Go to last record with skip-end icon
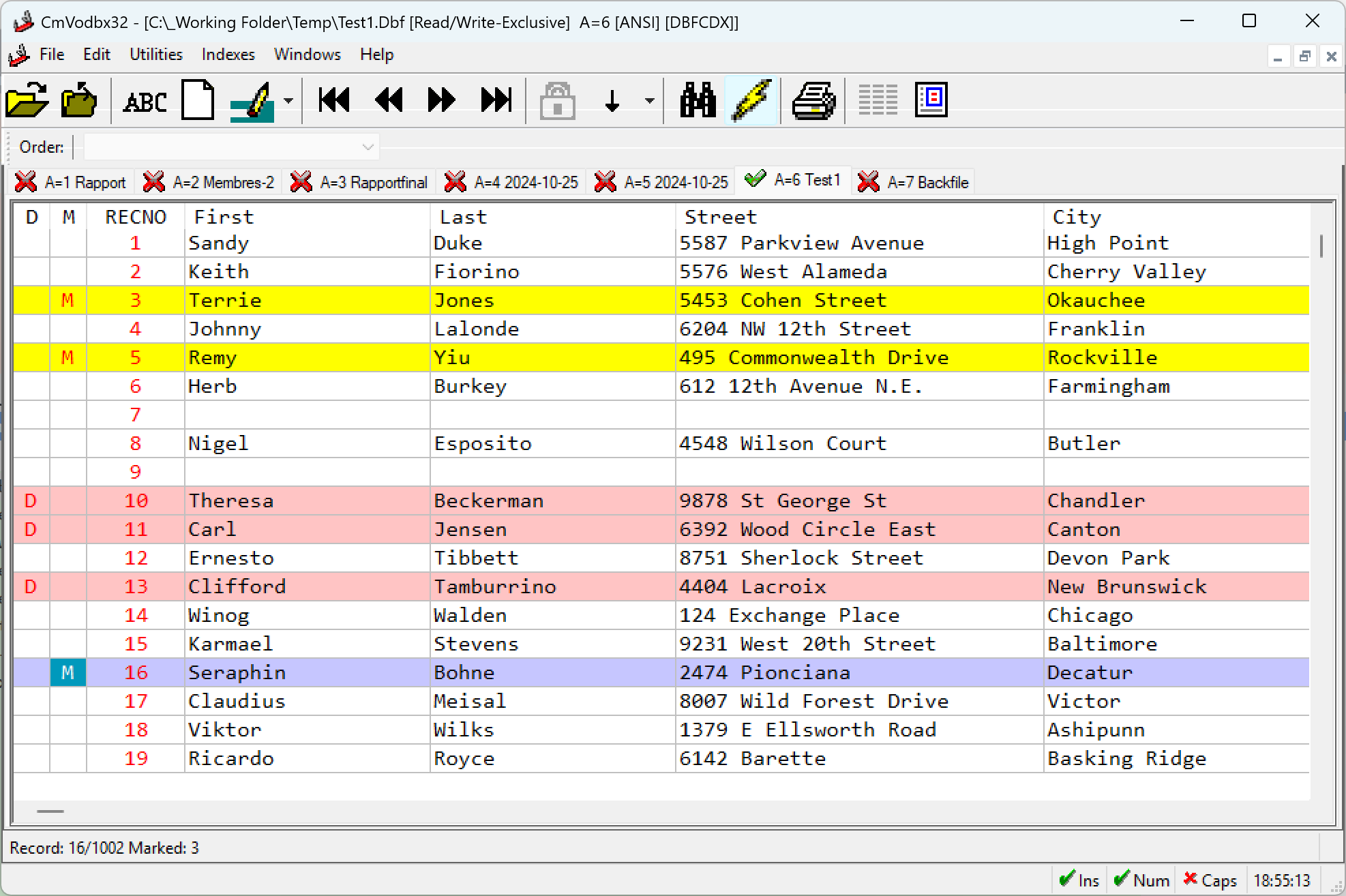This screenshot has height=896, width=1346. click(x=496, y=100)
